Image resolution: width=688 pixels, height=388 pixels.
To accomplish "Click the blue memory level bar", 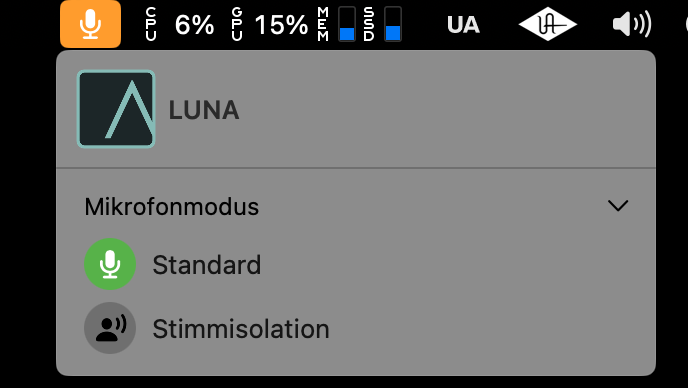I will pos(347,34).
